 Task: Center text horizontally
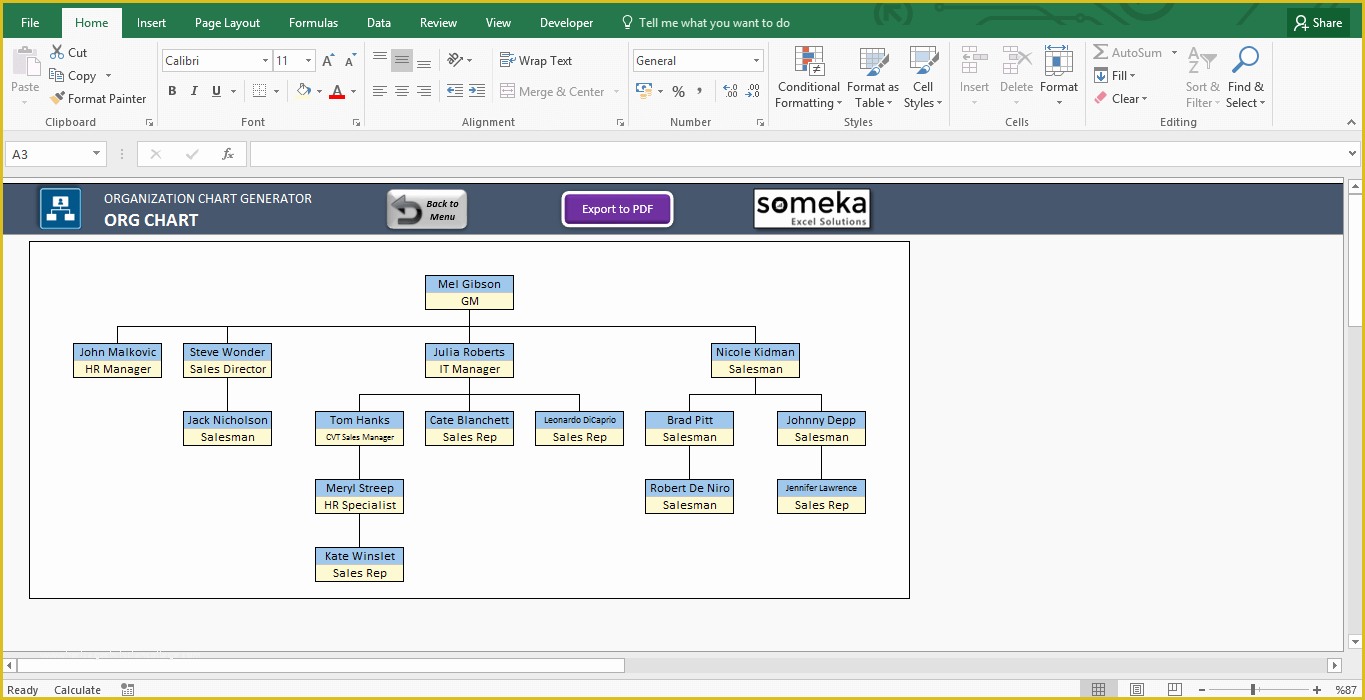(x=402, y=91)
